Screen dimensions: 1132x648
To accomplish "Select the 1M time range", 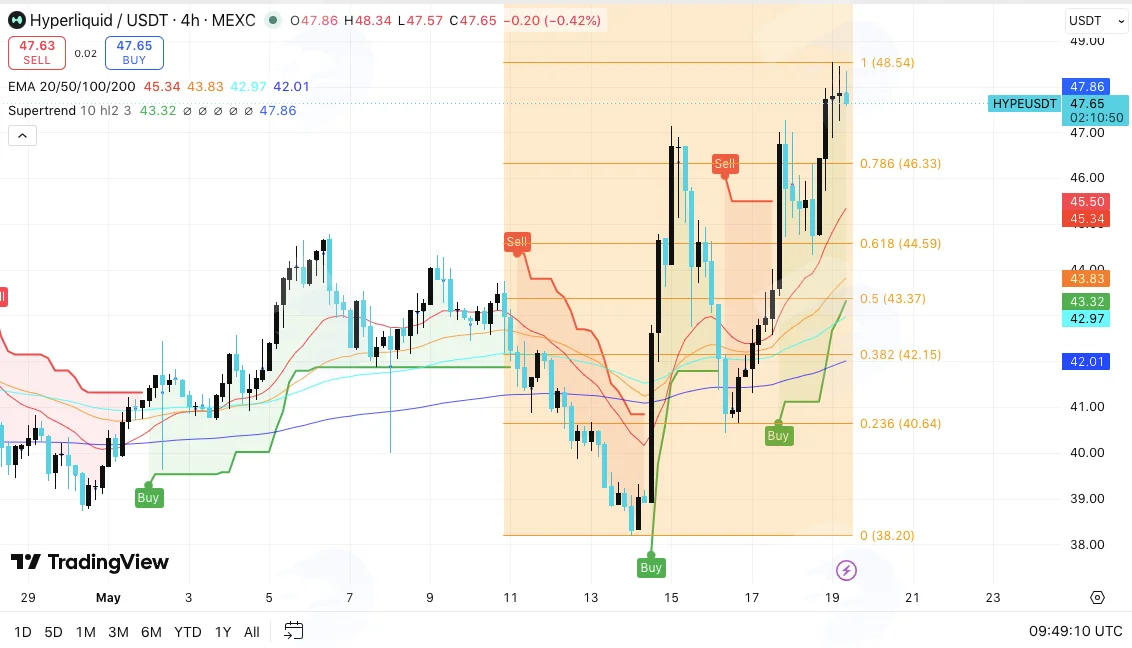I will pos(86,632).
